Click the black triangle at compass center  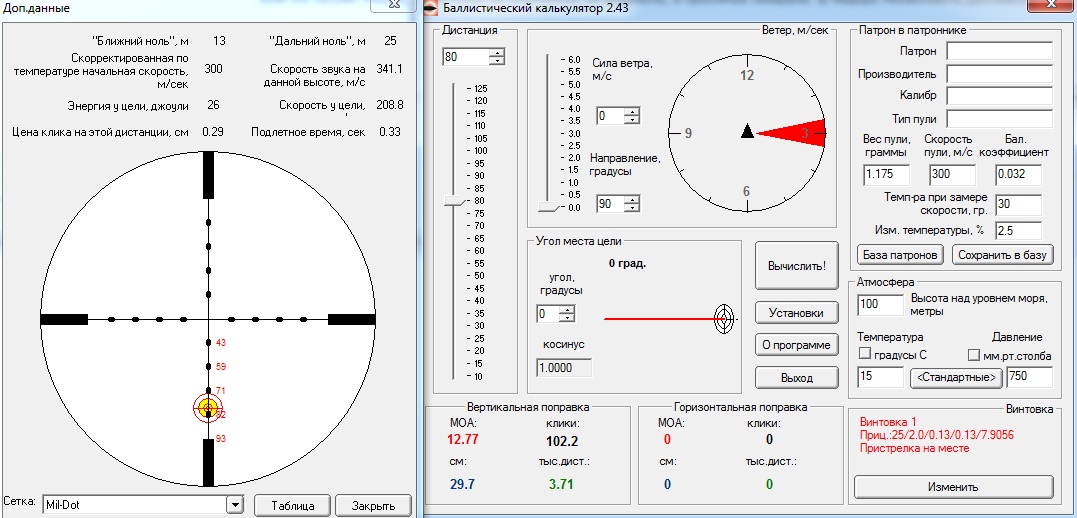[747, 132]
